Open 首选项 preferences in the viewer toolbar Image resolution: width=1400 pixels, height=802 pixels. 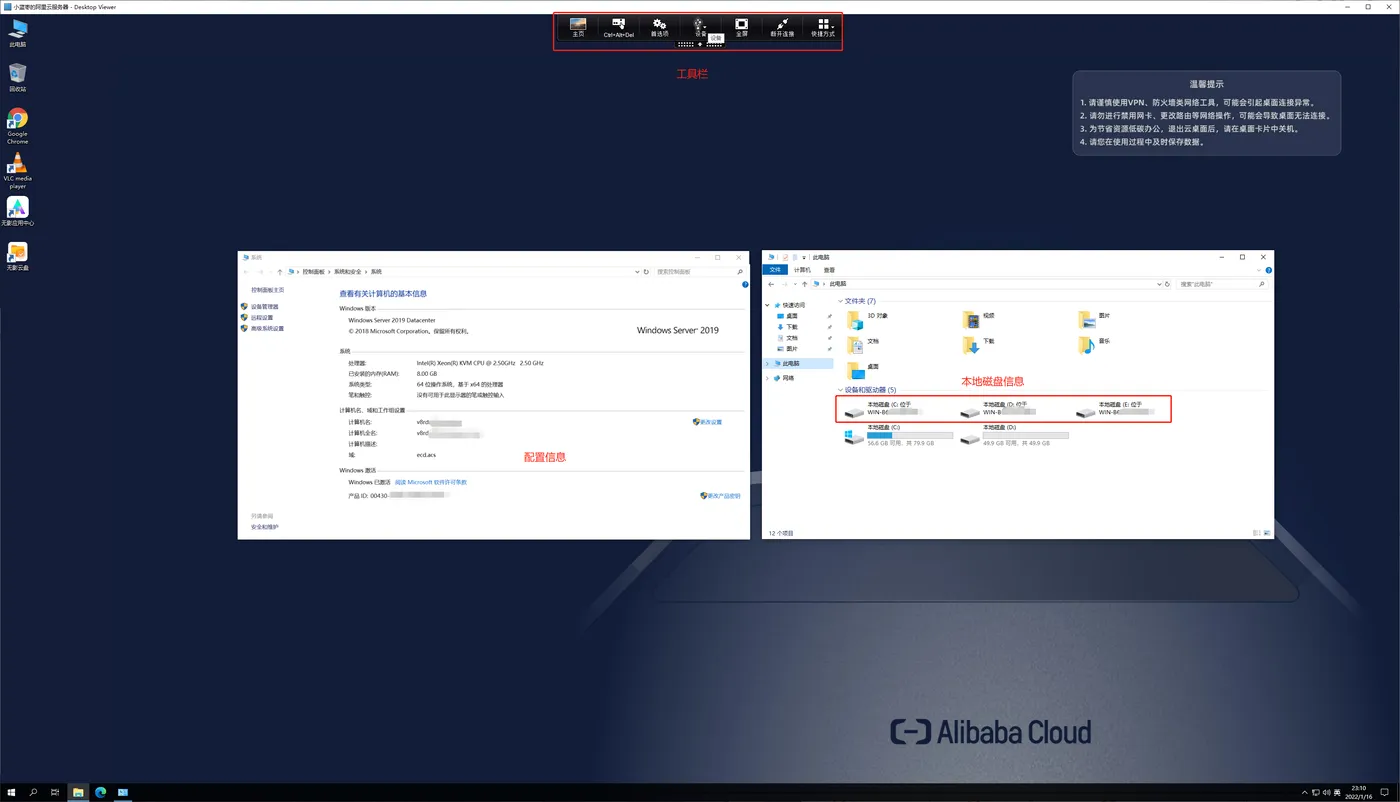[659, 28]
